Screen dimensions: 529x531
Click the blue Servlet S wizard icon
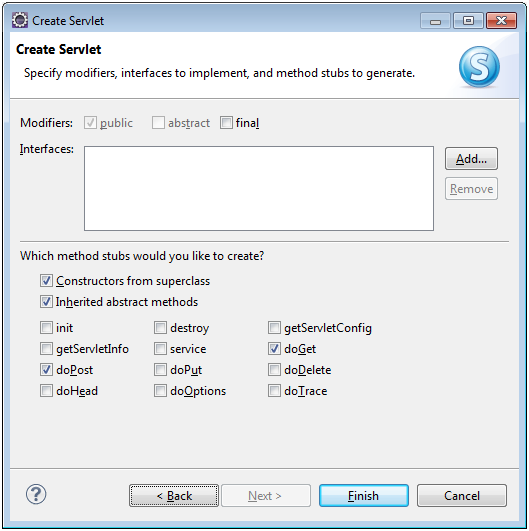coord(479,67)
